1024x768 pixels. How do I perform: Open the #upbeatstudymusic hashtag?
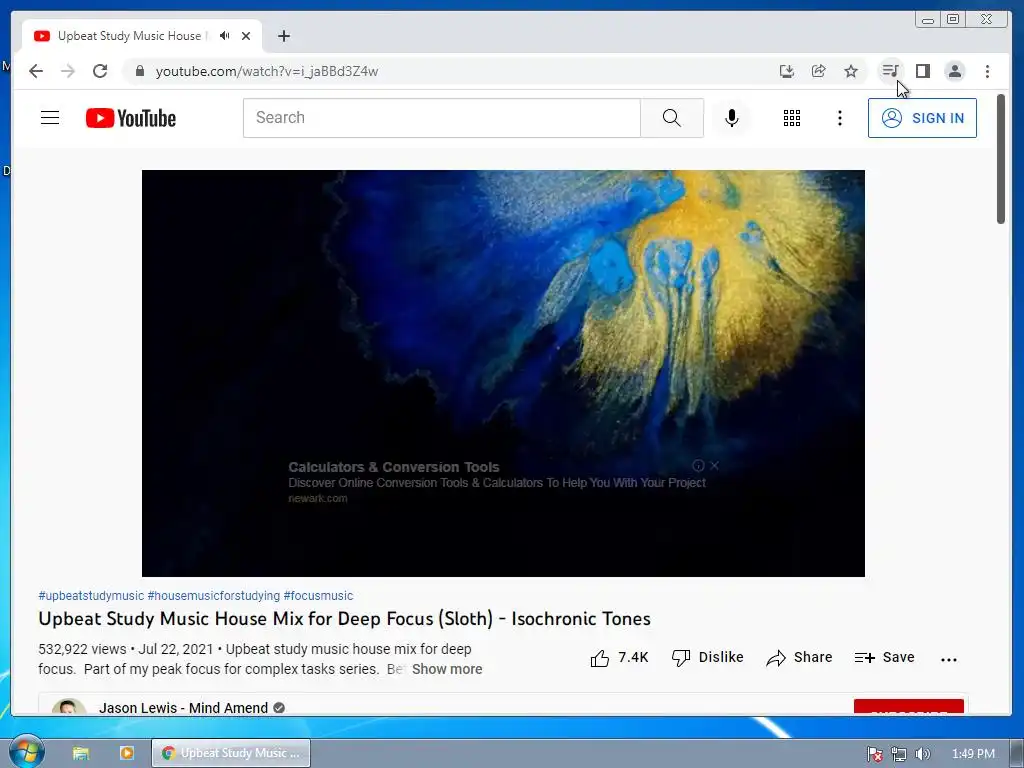(91, 596)
